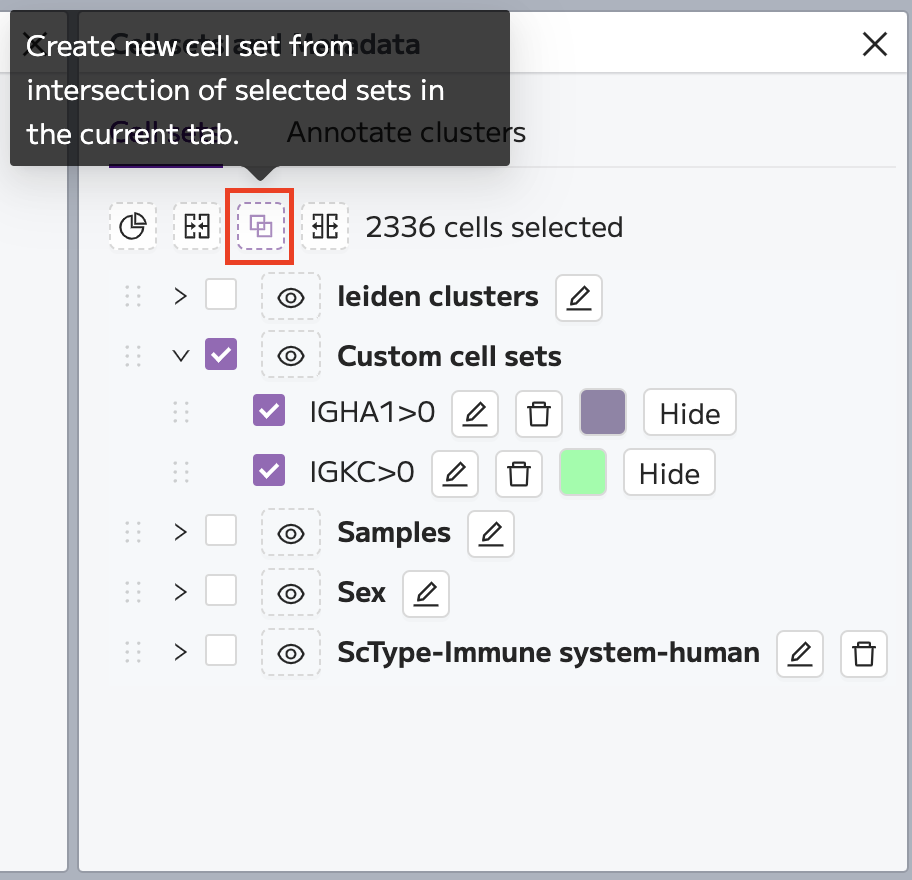
Task: Create cell set from intersection of selected sets
Action: tap(261, 226)
